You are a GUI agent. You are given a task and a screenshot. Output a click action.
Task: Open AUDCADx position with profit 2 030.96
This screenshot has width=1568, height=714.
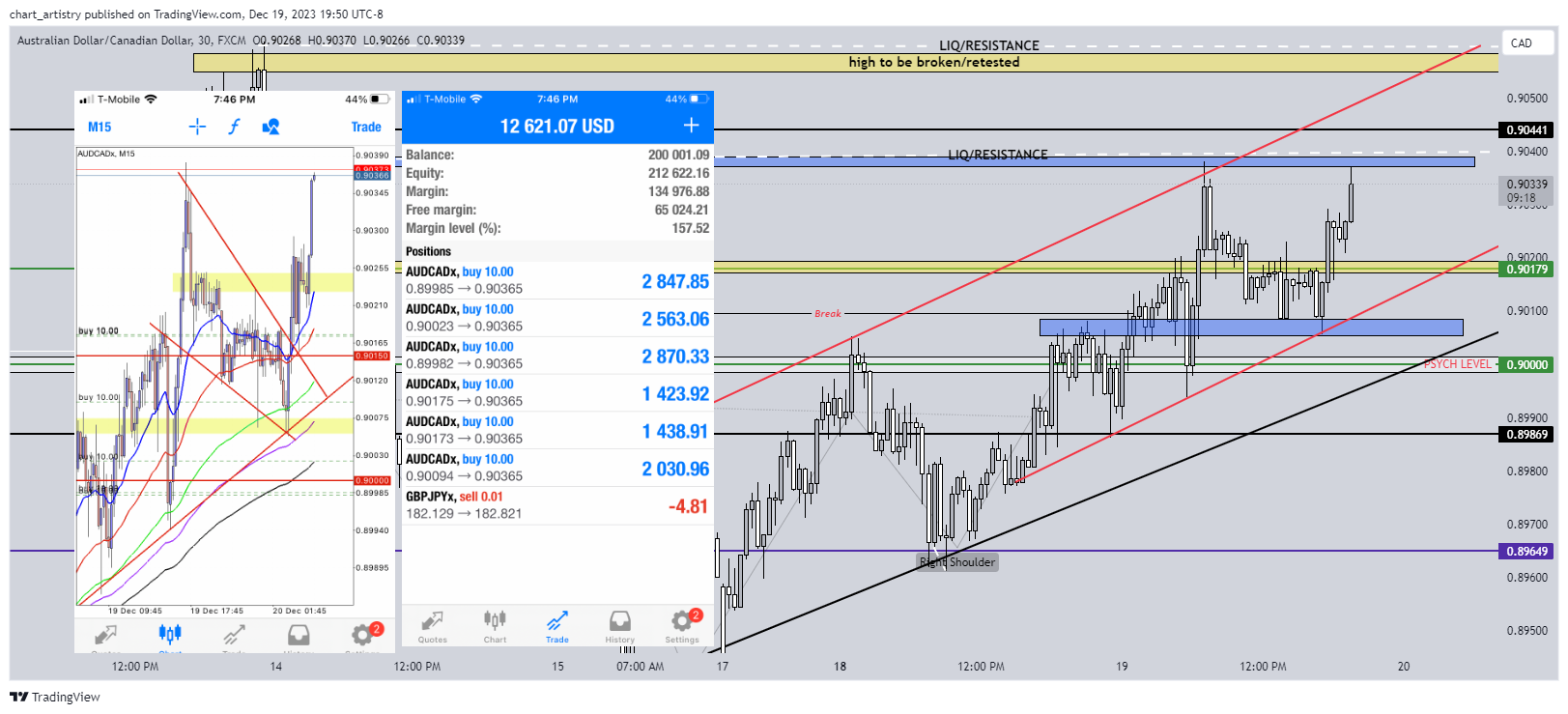[x=557, y=469]
